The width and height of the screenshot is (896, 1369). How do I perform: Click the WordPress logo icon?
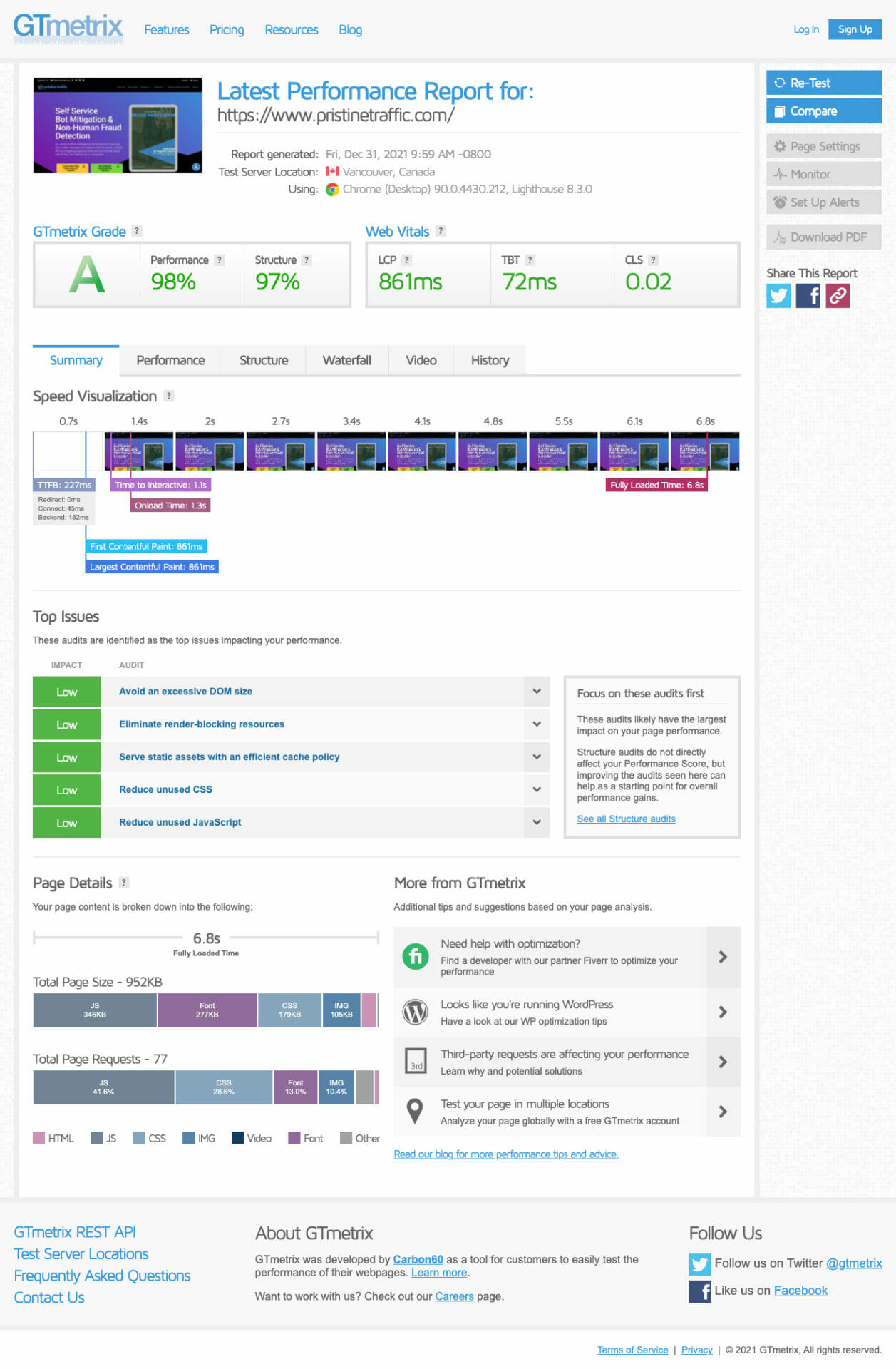(x=416, y=1012)
